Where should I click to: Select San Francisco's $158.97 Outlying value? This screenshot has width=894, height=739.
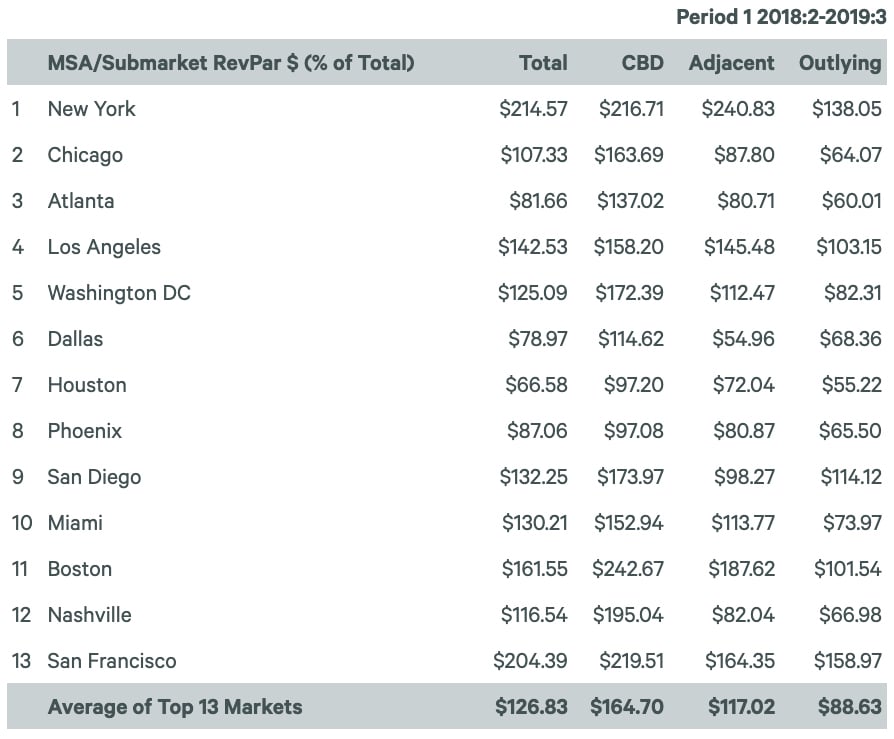(846, 661)
